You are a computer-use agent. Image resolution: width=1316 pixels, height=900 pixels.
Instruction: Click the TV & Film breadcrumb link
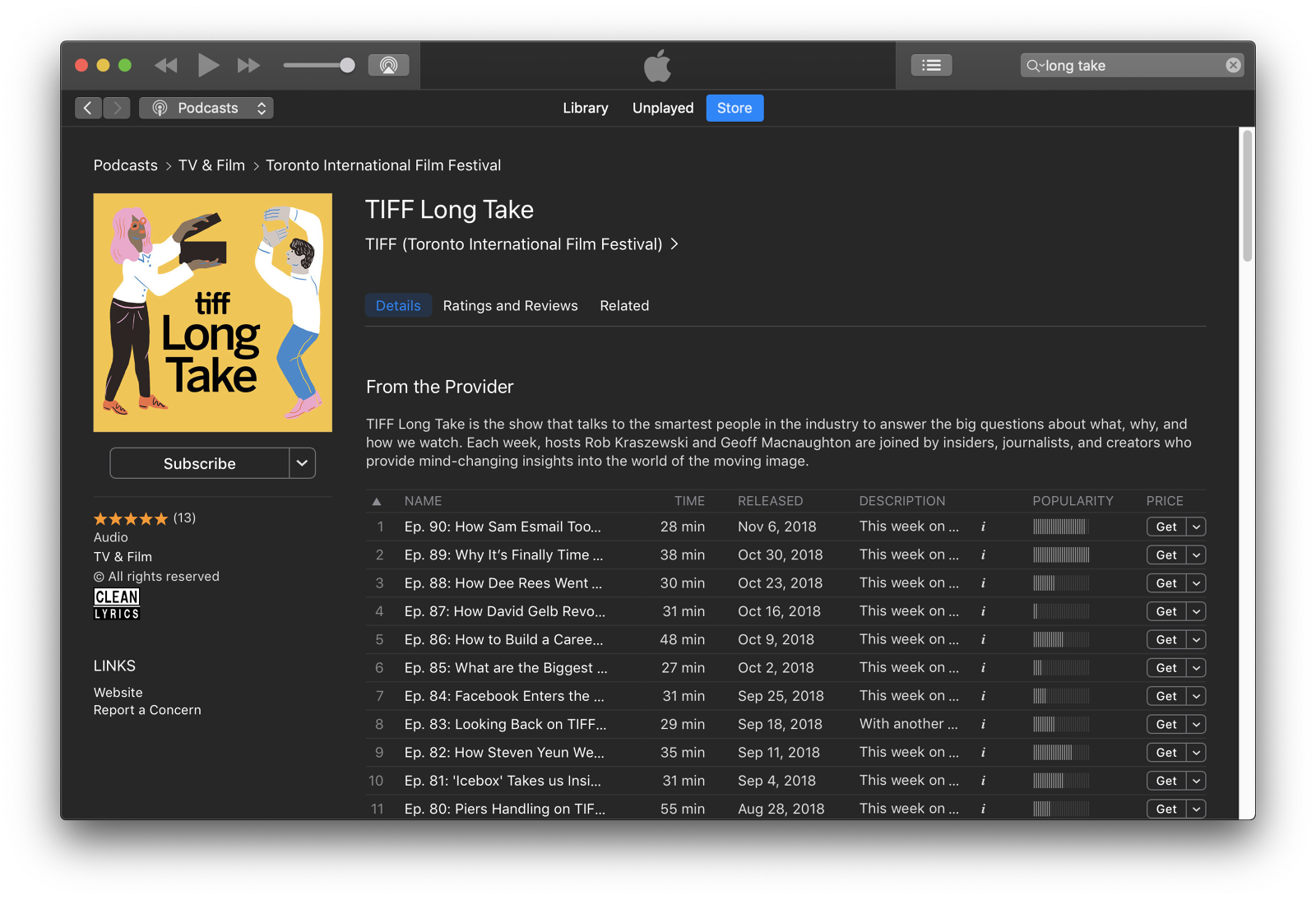pyautogui.click(x=211, y=165)
